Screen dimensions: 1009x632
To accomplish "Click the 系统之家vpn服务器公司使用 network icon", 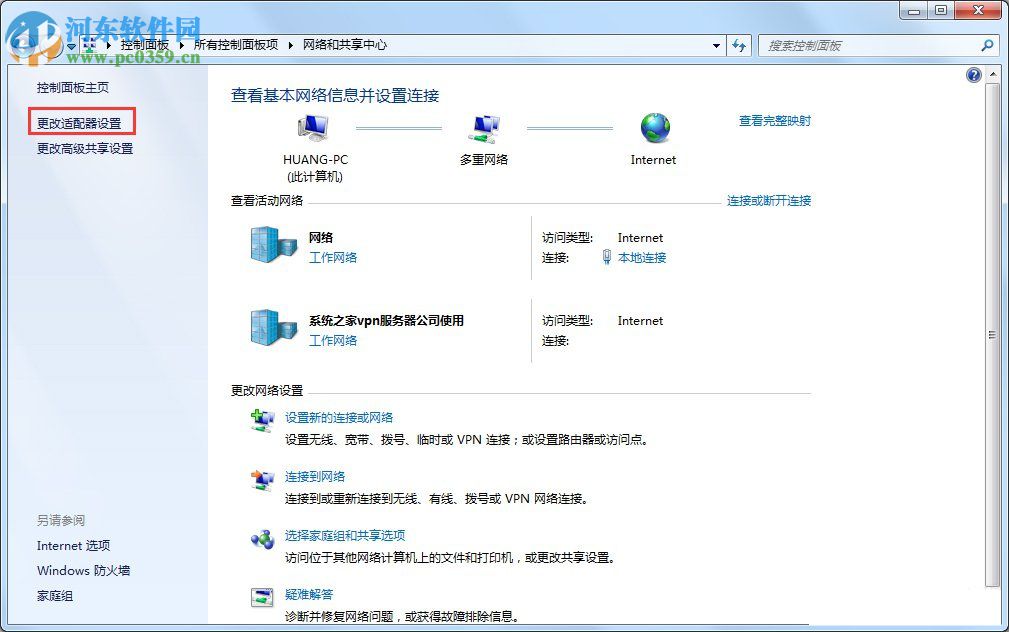I will pos(270,328).
